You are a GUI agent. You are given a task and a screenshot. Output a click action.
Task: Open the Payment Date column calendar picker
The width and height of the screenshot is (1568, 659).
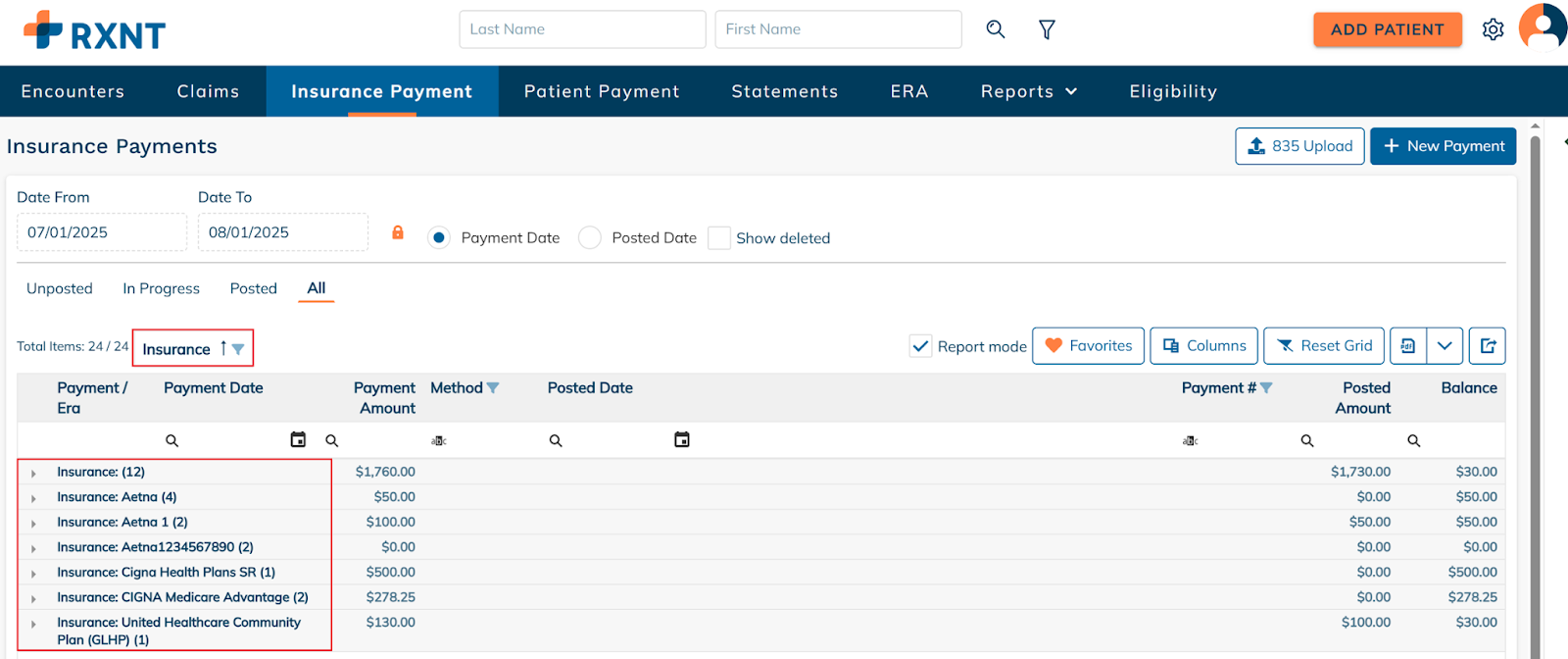click(x=298, y=440)
